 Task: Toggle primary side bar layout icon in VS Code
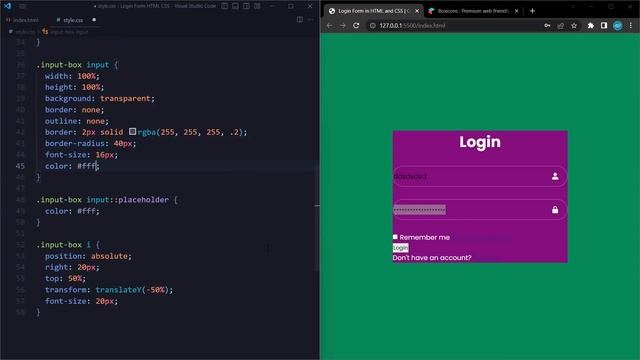point(224,6)
